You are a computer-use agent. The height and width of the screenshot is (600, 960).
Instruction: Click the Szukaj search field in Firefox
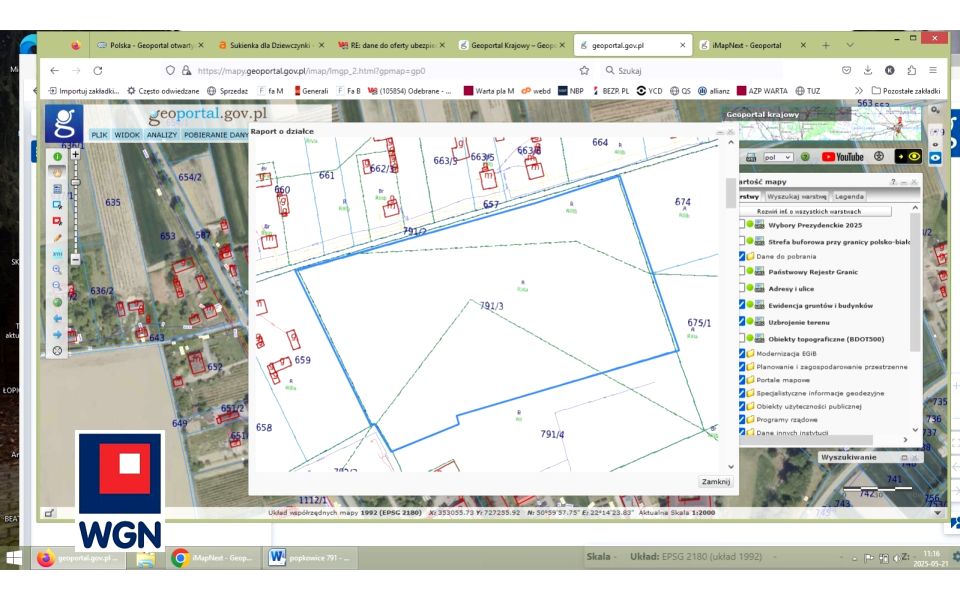coord(692,70)
